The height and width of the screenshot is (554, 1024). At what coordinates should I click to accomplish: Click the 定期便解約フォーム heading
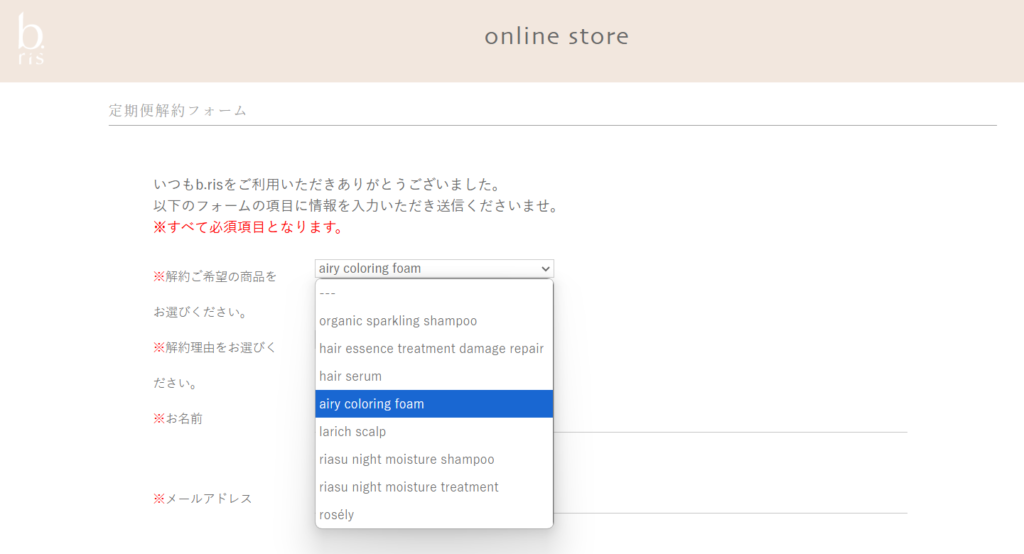(178, 110)
